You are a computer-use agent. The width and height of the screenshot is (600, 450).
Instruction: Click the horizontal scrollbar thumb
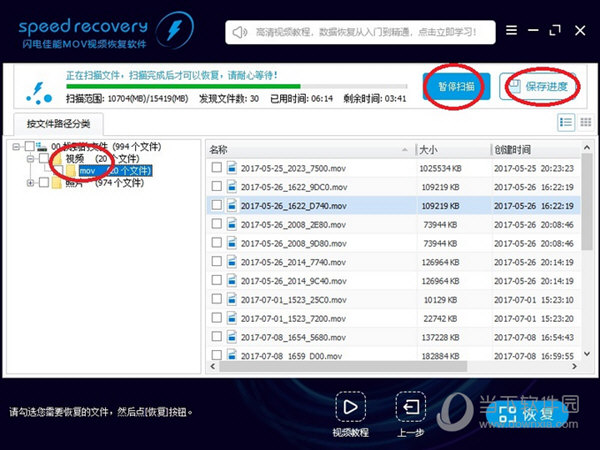point(343,366)
